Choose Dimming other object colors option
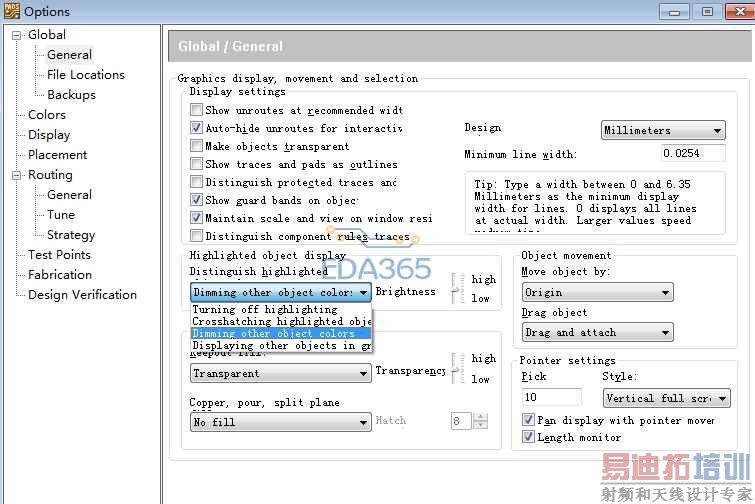The width and height of the screenshot is (755, 504). [x=281, y=333]
